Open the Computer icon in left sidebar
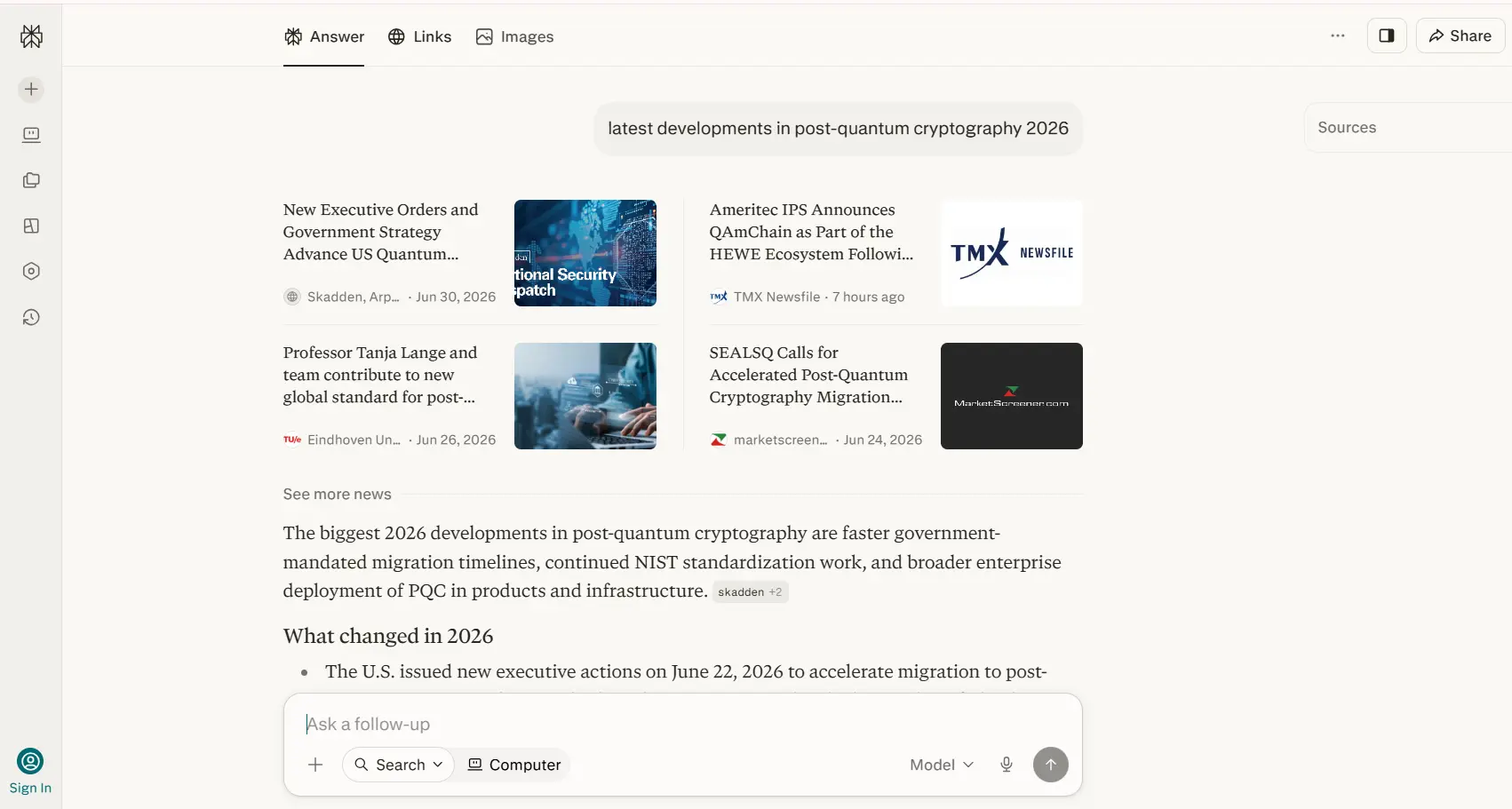This screenshot has height=809, width=1512. (31, 135)
